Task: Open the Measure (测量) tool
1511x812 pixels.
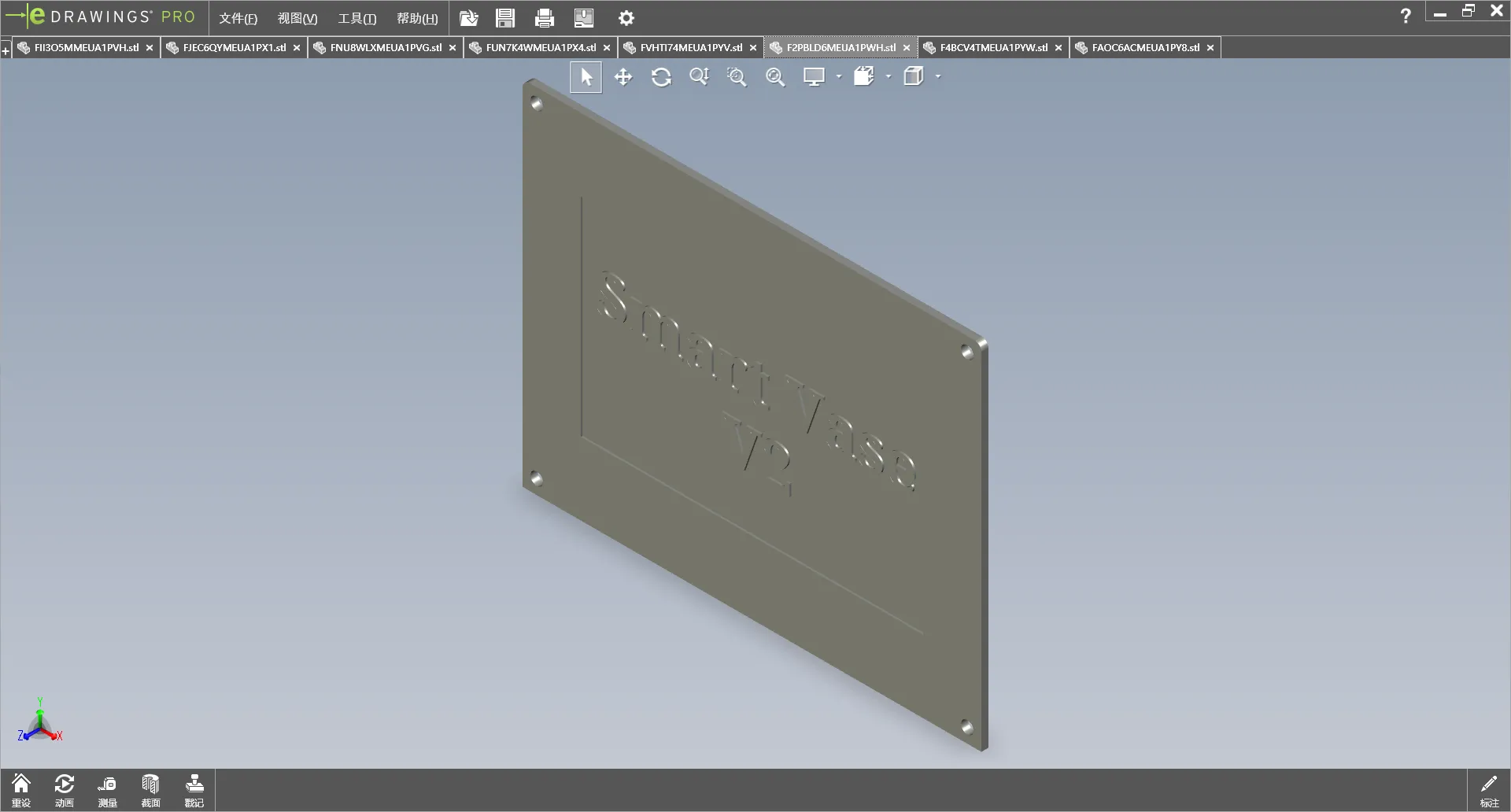Action: coord(107,790)
